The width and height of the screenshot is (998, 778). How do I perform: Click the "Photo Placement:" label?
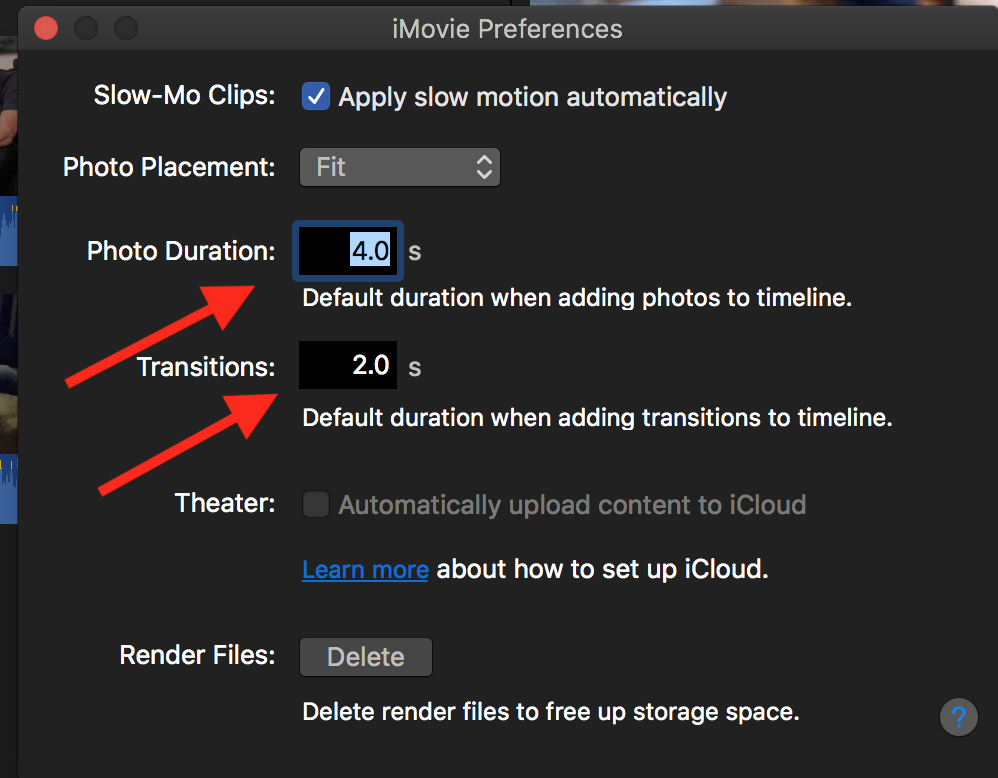tap(169, 167)
